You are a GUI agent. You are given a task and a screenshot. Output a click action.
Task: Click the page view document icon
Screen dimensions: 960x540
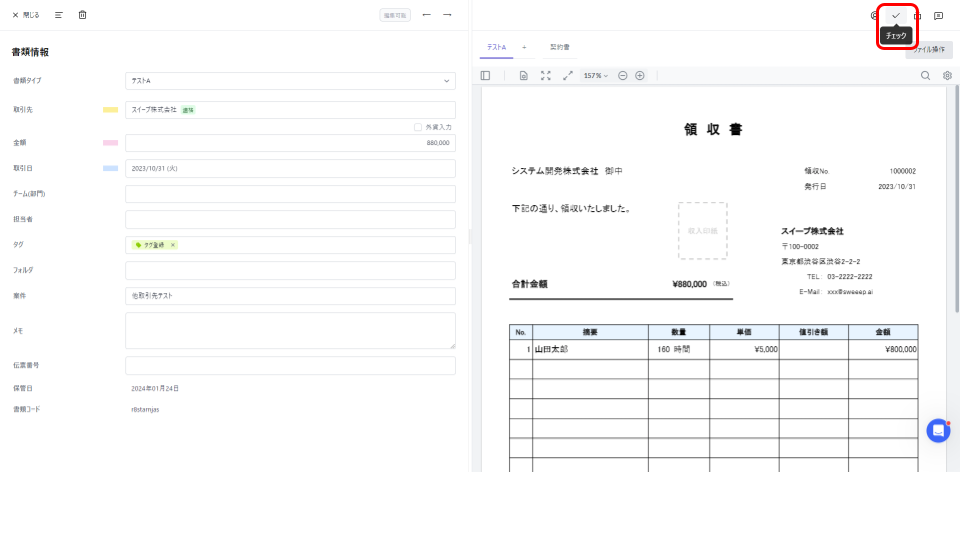click(523, 76)
